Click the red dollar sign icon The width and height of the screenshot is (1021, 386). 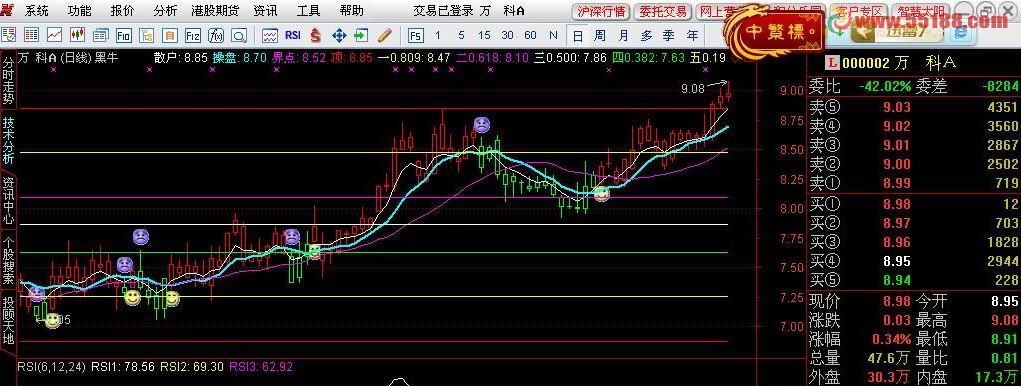(x=316, y=35)
